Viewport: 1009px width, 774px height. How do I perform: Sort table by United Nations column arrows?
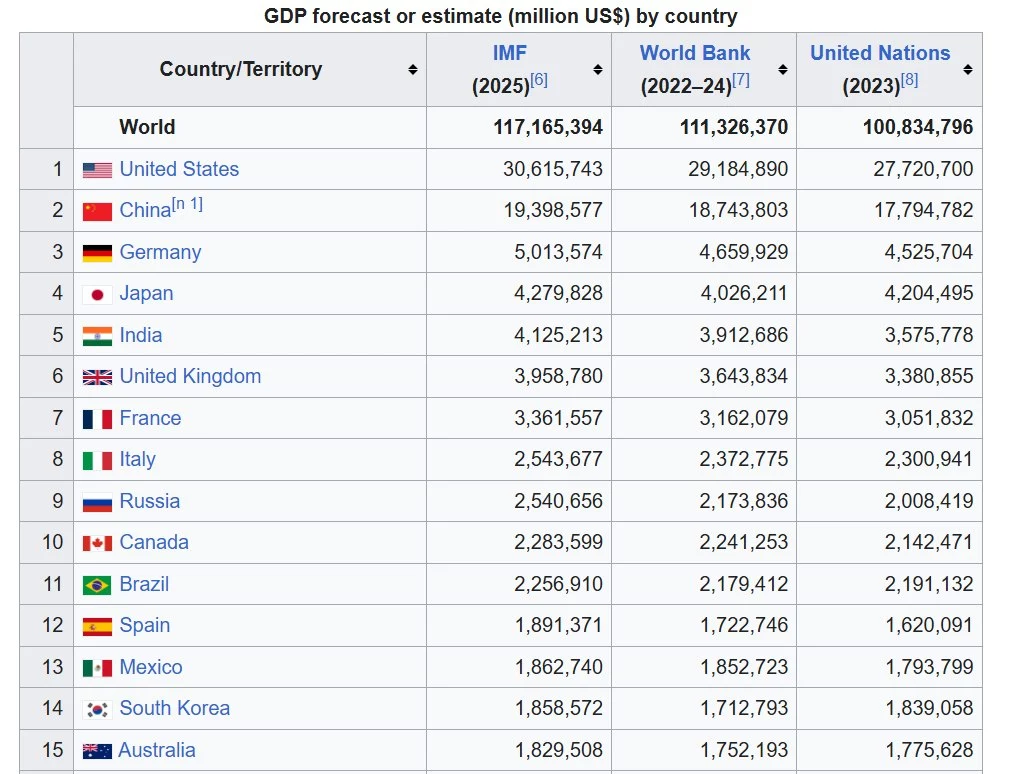[968, 69]
